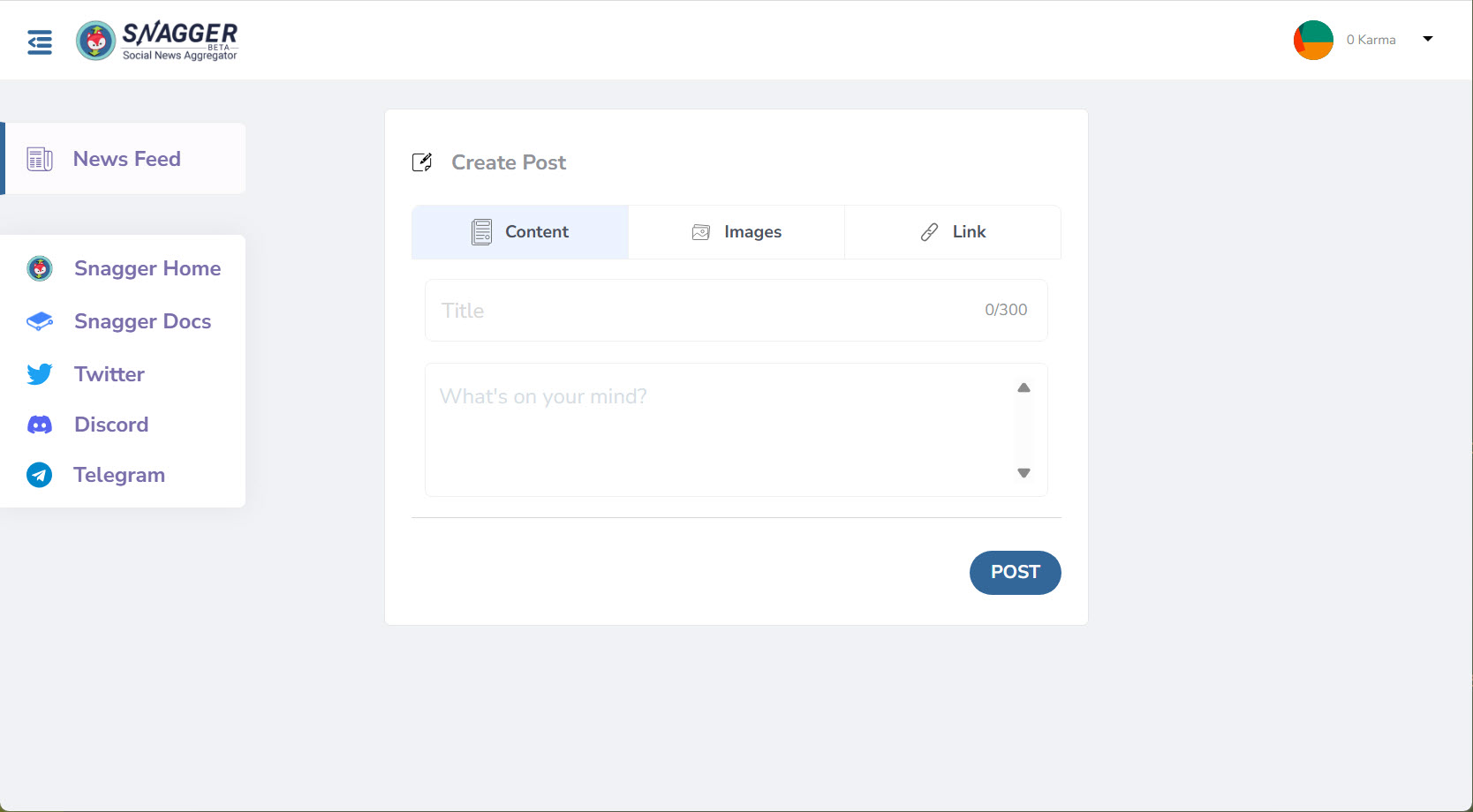Switch to the Images tab
Image resolution: width=1473 pixels, height=812 pixels.
[736, 232]
